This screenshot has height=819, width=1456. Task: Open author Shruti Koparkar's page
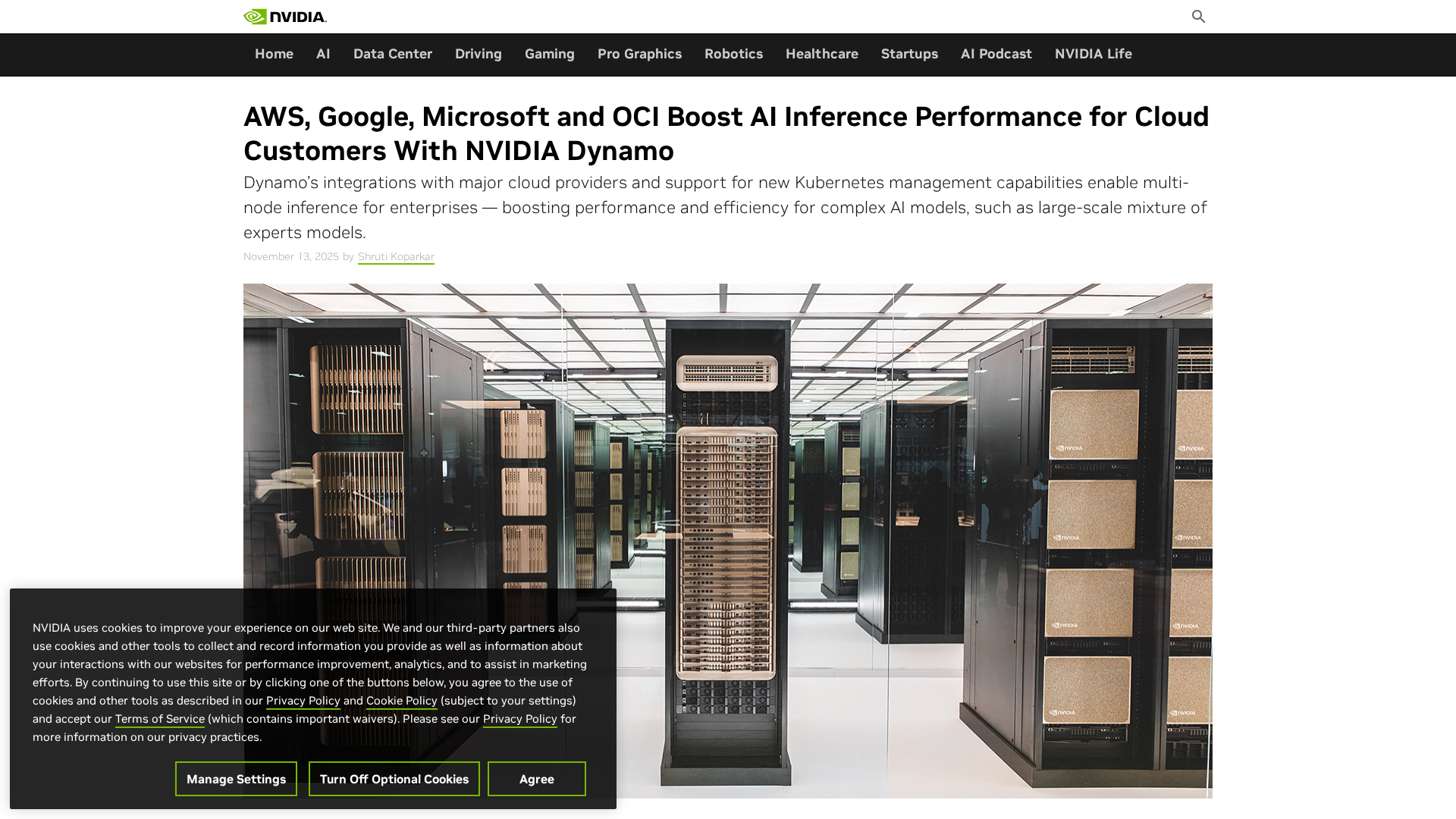pos(396,256)
